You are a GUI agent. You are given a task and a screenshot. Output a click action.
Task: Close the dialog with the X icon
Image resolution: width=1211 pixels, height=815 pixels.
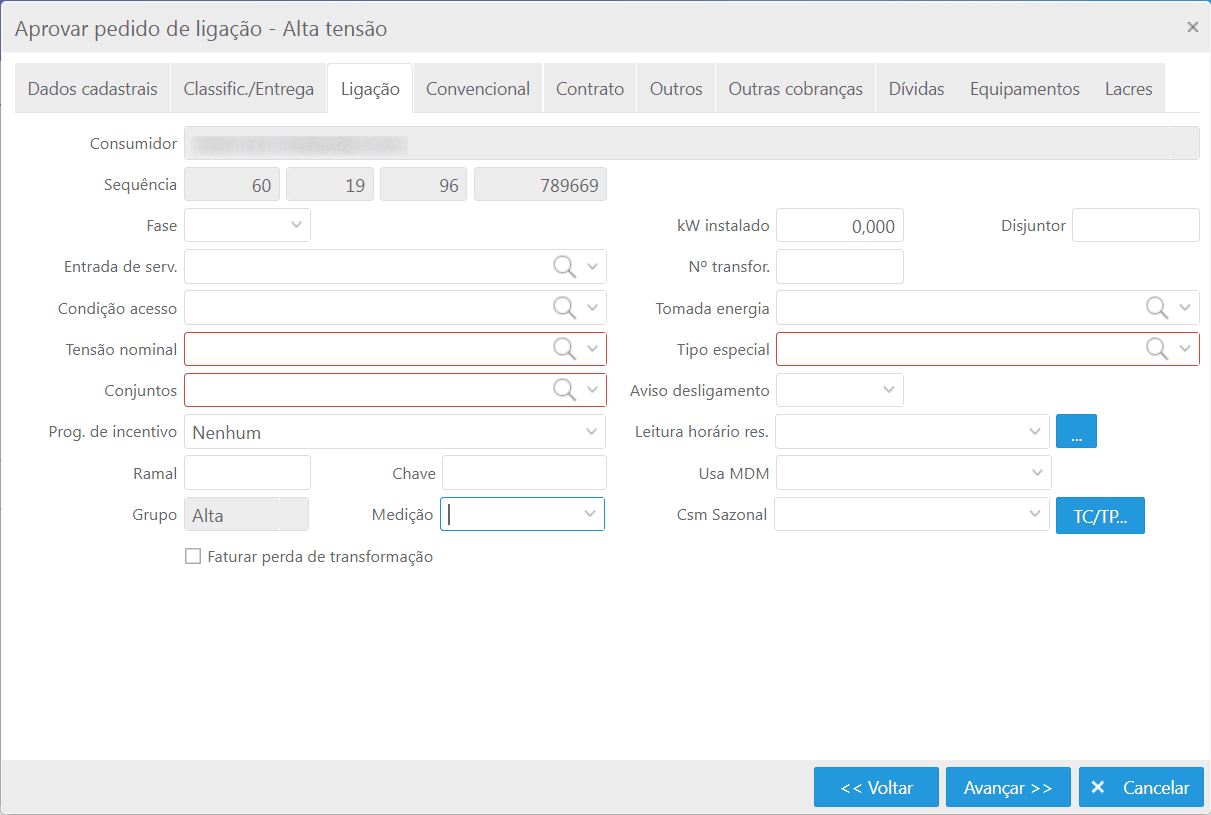[x=1192, y=27]
